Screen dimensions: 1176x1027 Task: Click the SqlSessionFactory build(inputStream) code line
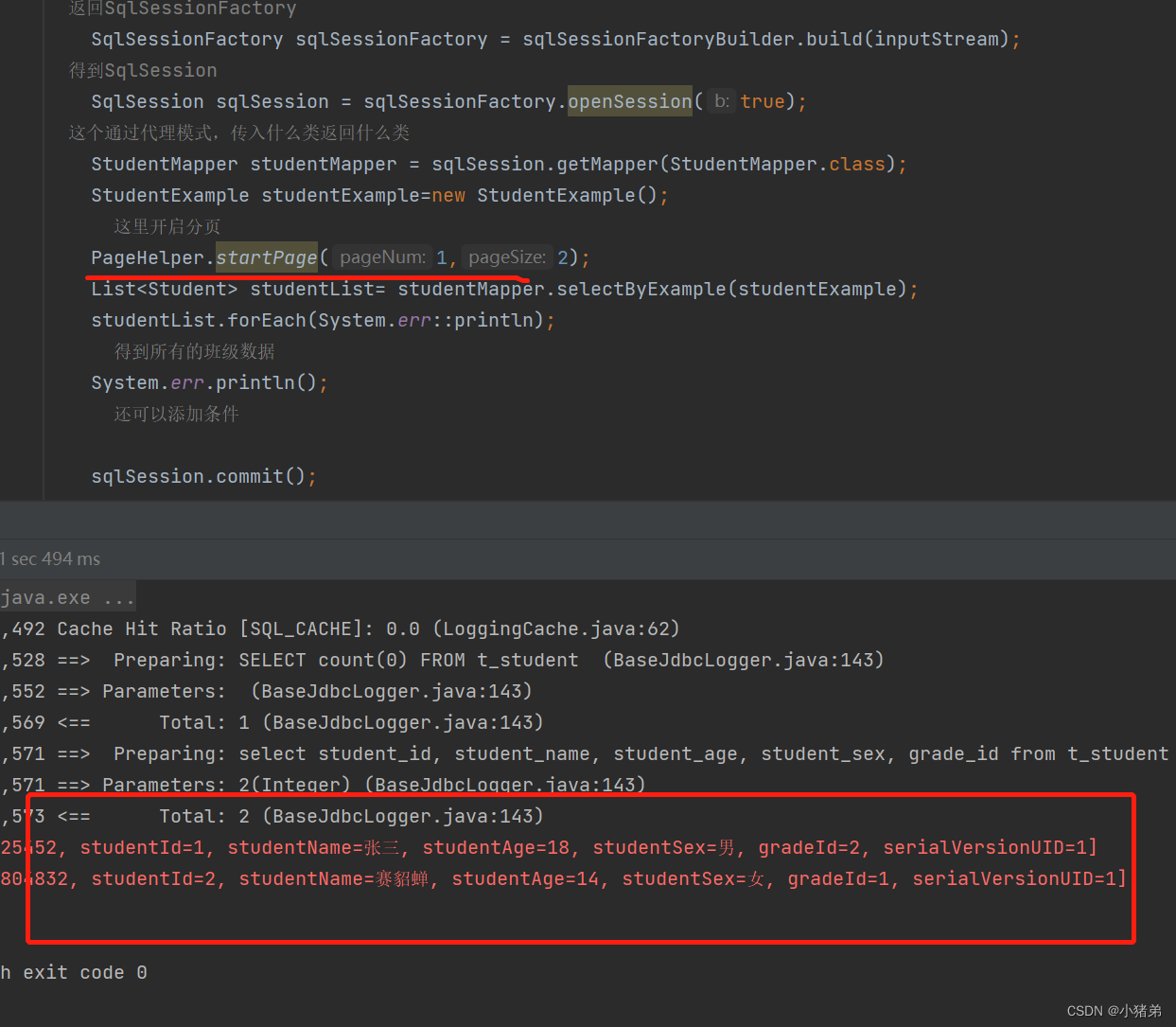pos(555,39)
